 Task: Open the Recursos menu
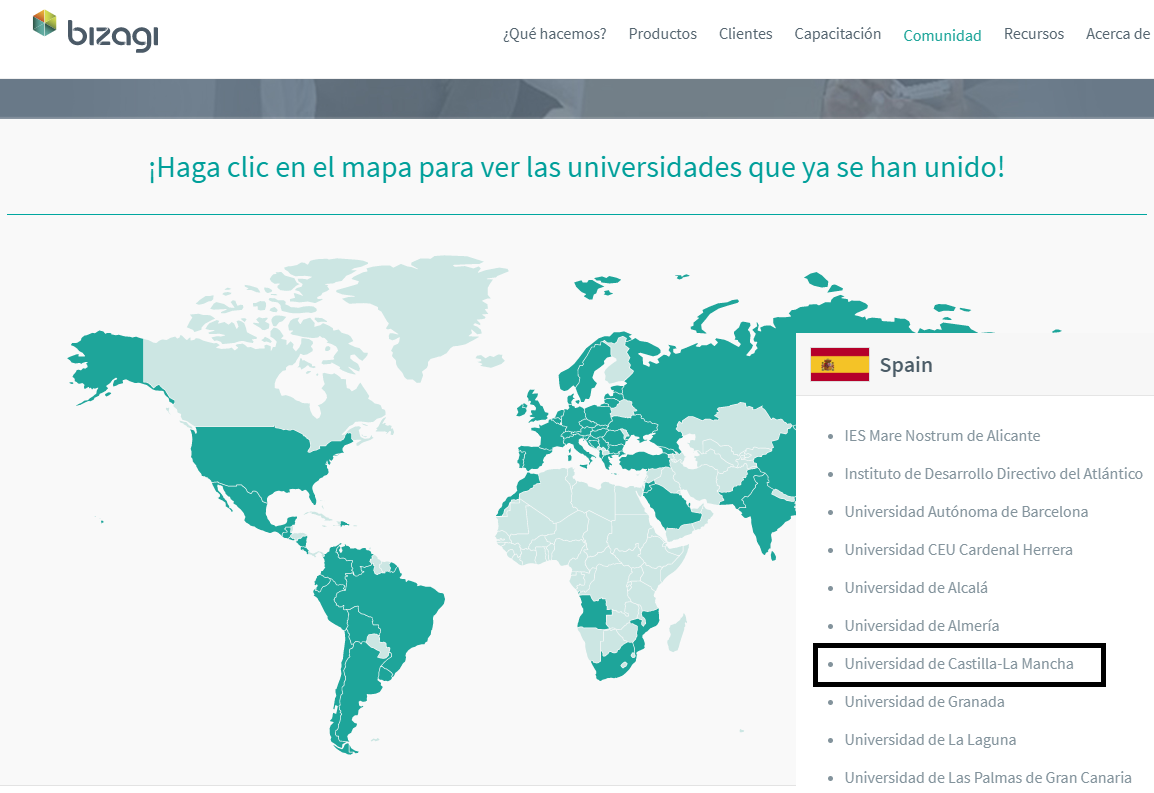pos(1033,34)
